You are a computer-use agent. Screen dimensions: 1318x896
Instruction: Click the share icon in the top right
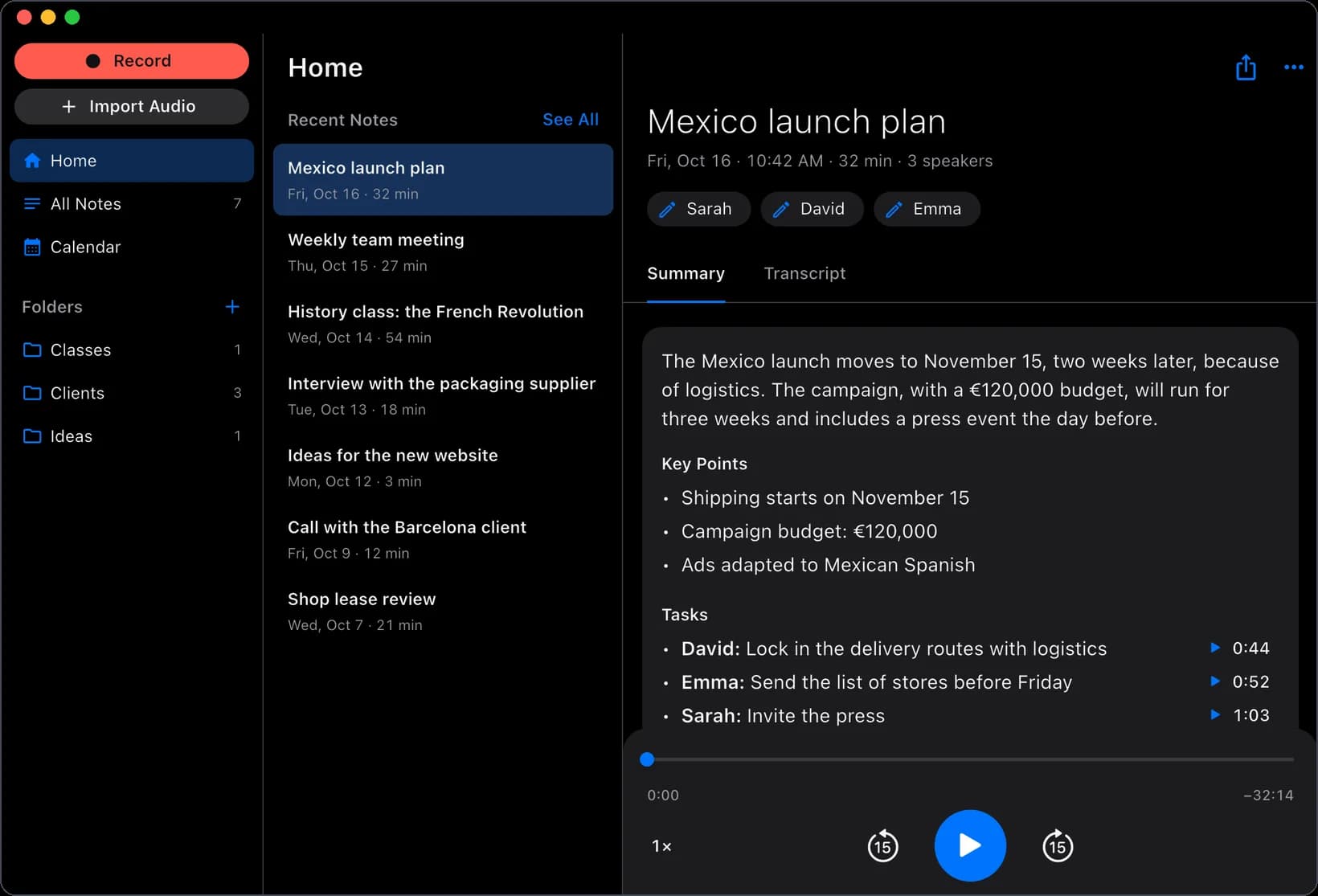[x=1246, y=68]
